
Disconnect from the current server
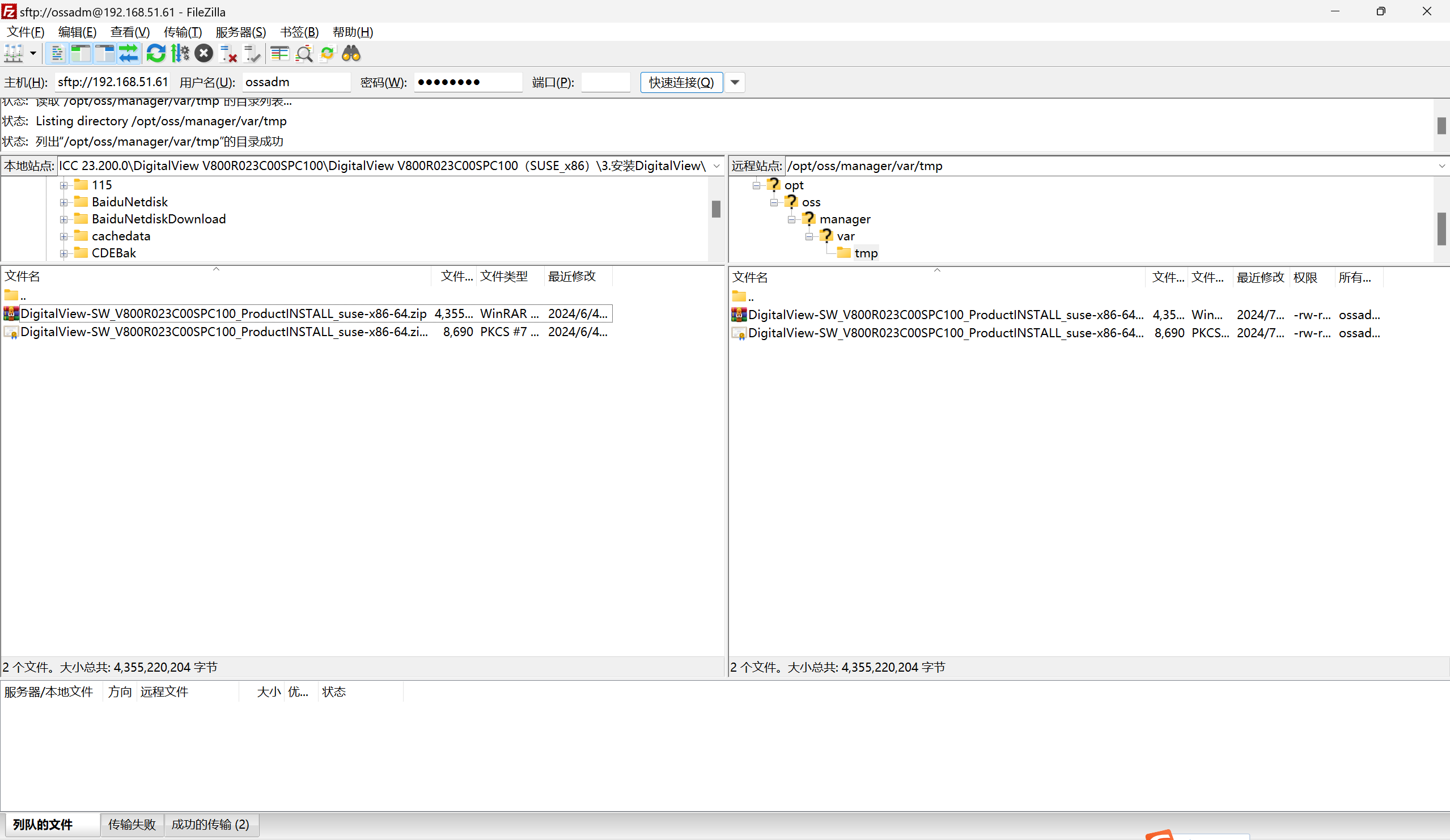tap(228, 53)
